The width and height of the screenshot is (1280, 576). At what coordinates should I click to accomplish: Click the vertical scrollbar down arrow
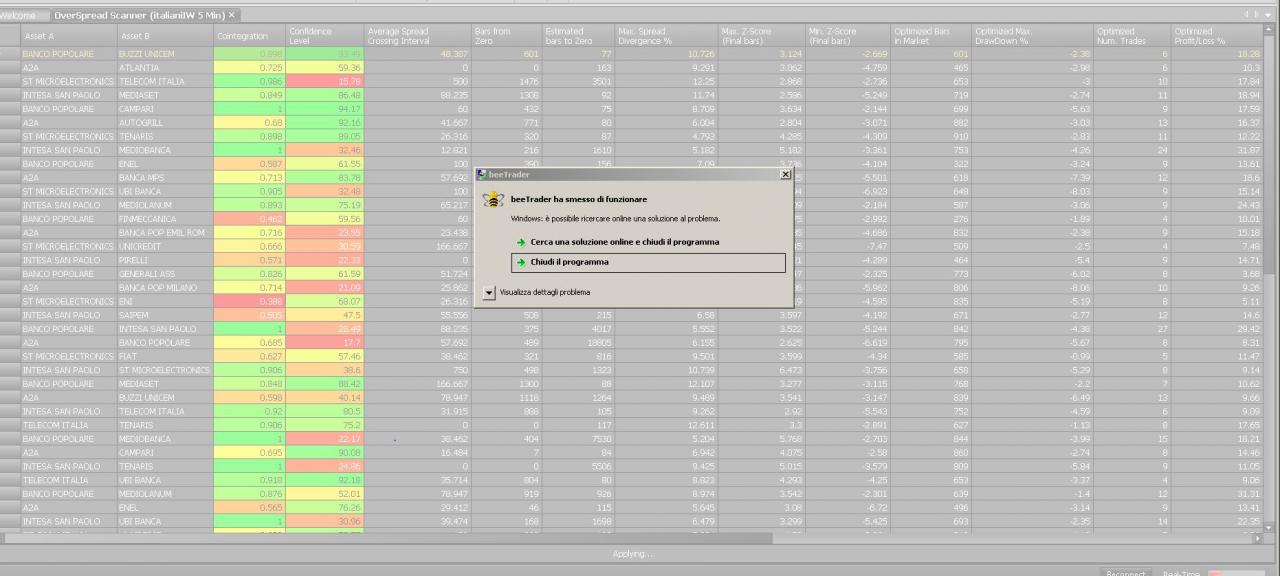tap(1270, 527)
